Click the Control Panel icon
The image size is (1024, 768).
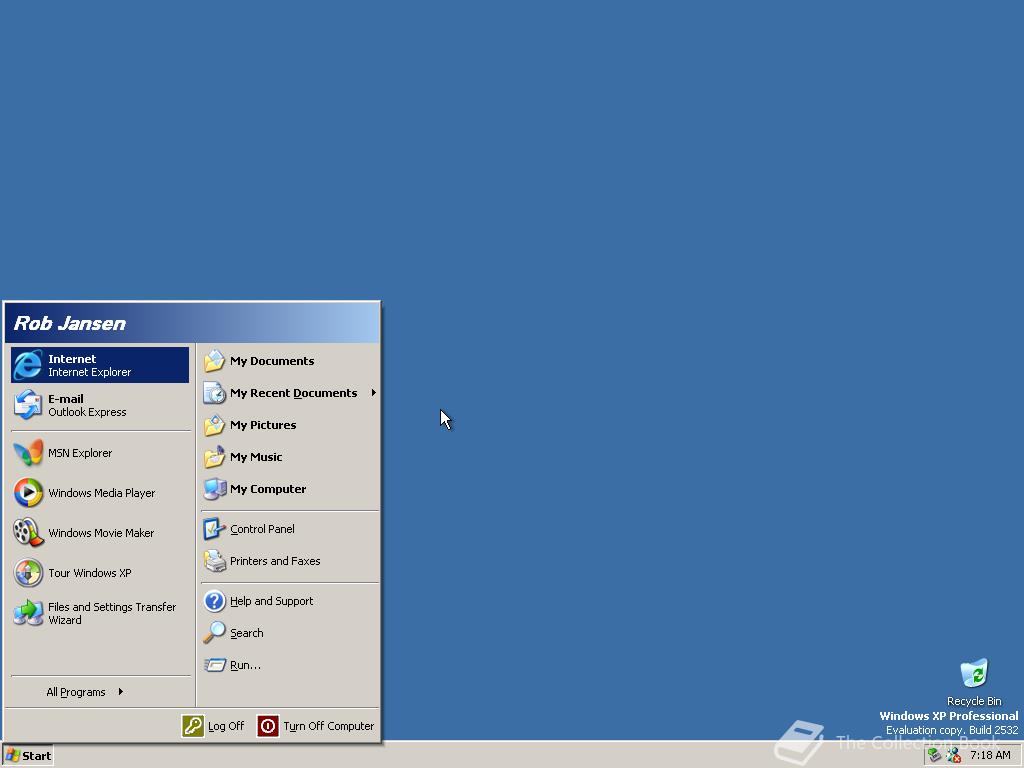pyautogui.click(x=214, y=529)
